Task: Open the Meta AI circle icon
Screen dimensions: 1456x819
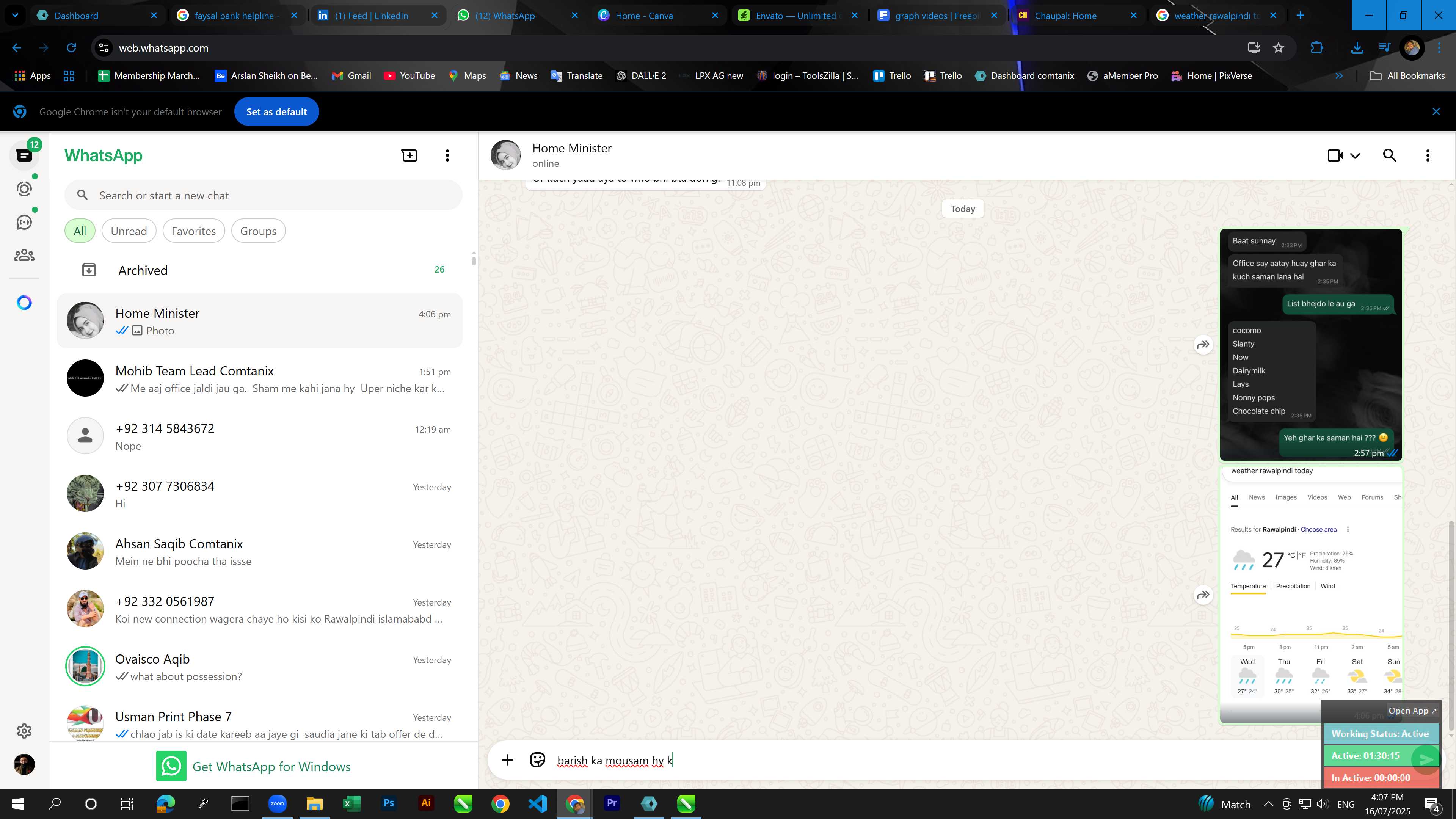Action: (24, 303)
